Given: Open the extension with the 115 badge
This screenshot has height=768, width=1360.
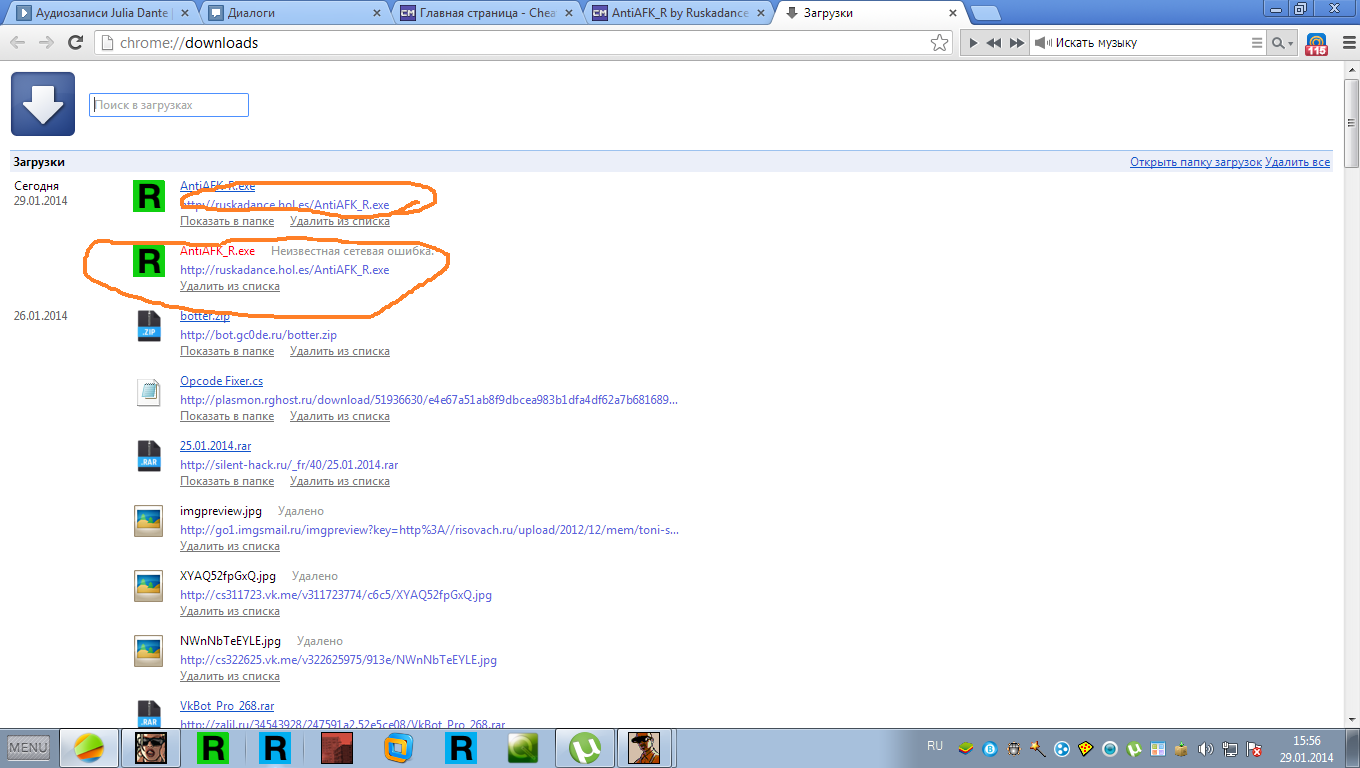Looking at the screenshot, I should (x=1316, y=43).
